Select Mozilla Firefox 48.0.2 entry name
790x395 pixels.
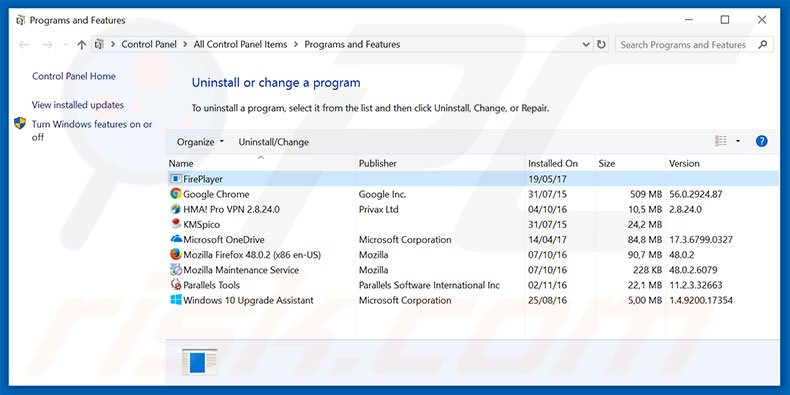point(252,254)
